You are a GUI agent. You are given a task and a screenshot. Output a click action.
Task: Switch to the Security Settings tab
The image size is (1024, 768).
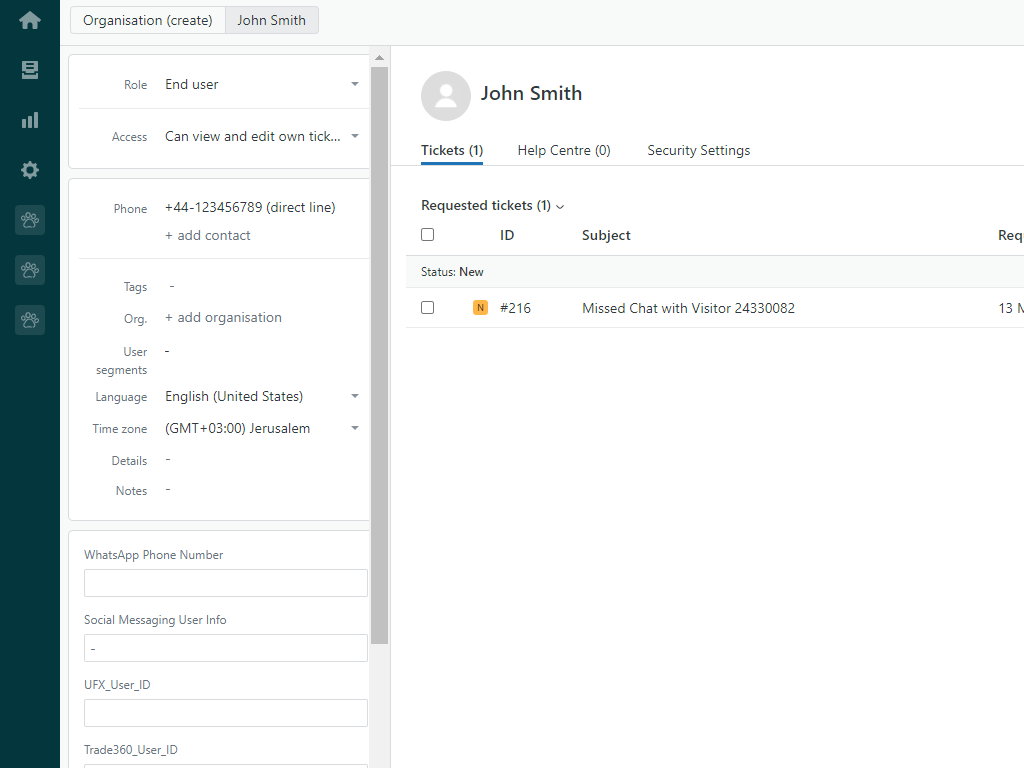coord(698,151)
